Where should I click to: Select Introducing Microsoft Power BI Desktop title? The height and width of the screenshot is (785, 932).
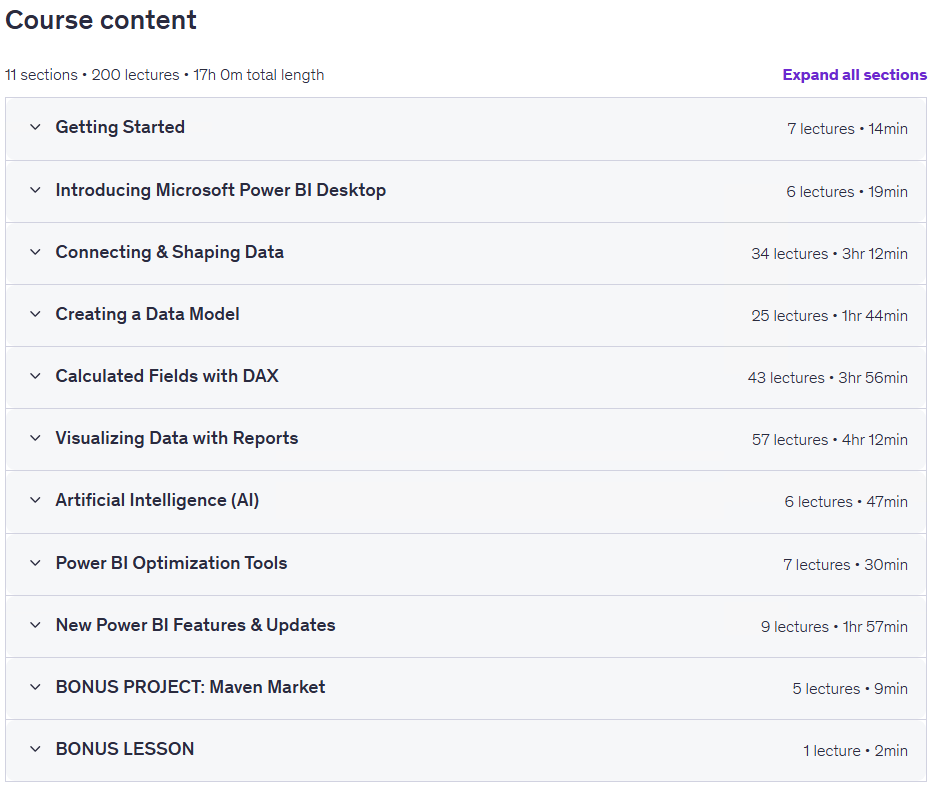pyautogui.click(x=221, y=190)
